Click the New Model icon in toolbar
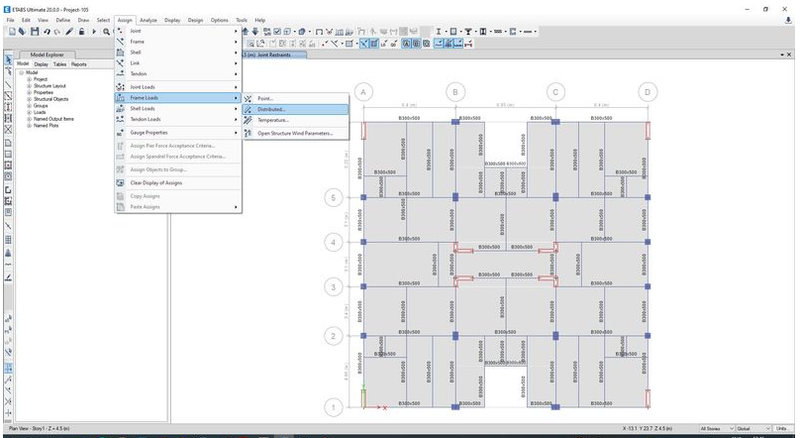The image size is (800, 438). [x=12, y=32]
